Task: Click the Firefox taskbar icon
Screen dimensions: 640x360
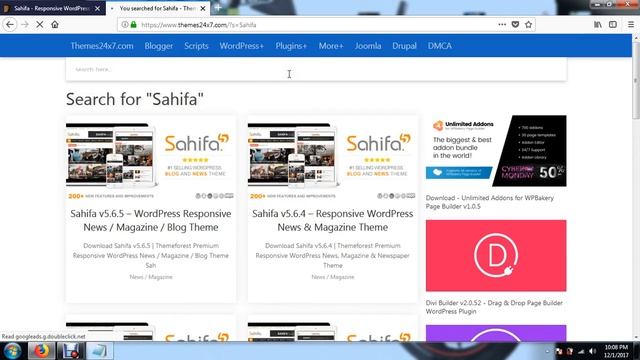Action: (x=41, y=351)
